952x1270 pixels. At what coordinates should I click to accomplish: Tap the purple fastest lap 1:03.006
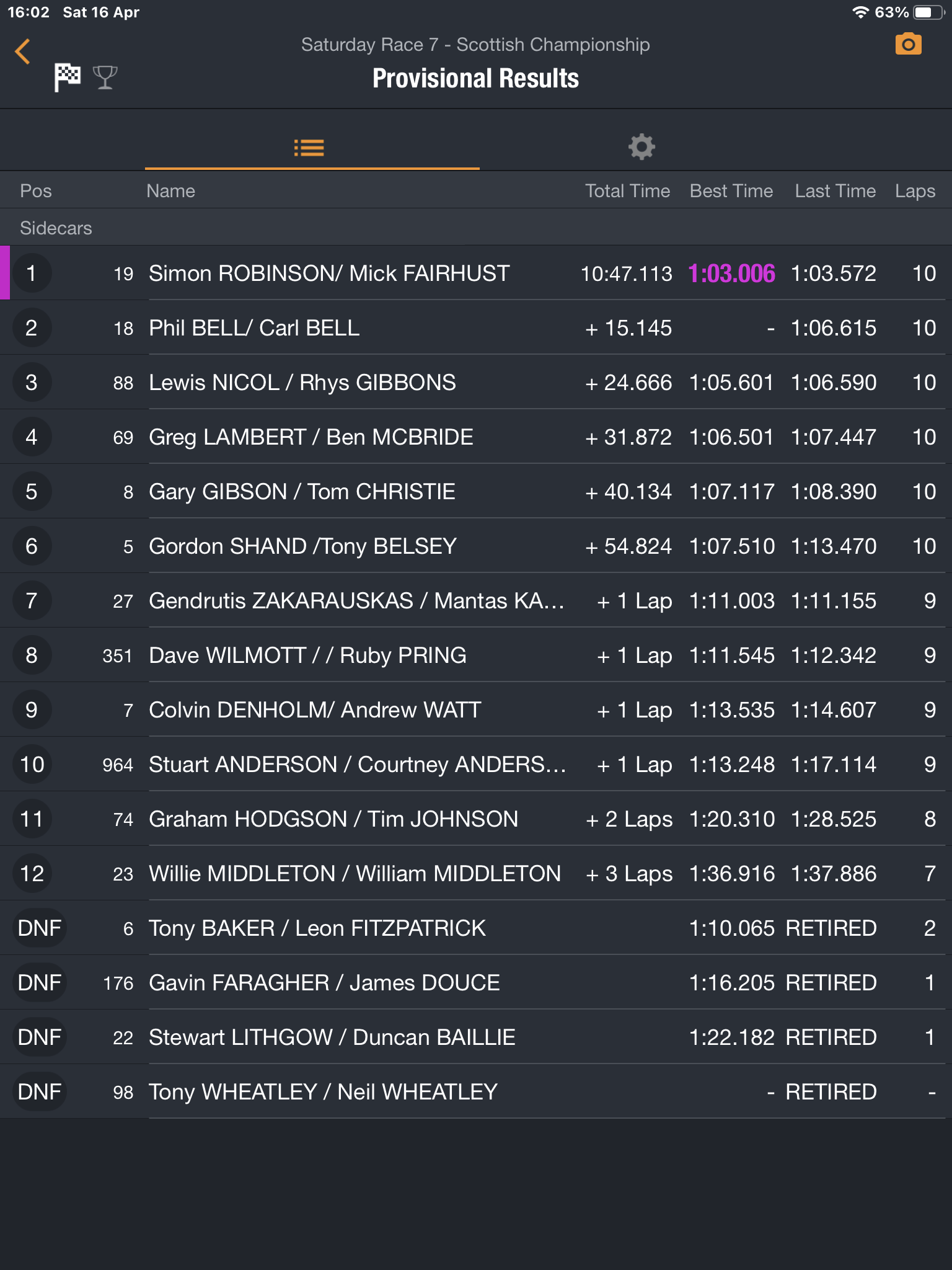coord(731,273)
